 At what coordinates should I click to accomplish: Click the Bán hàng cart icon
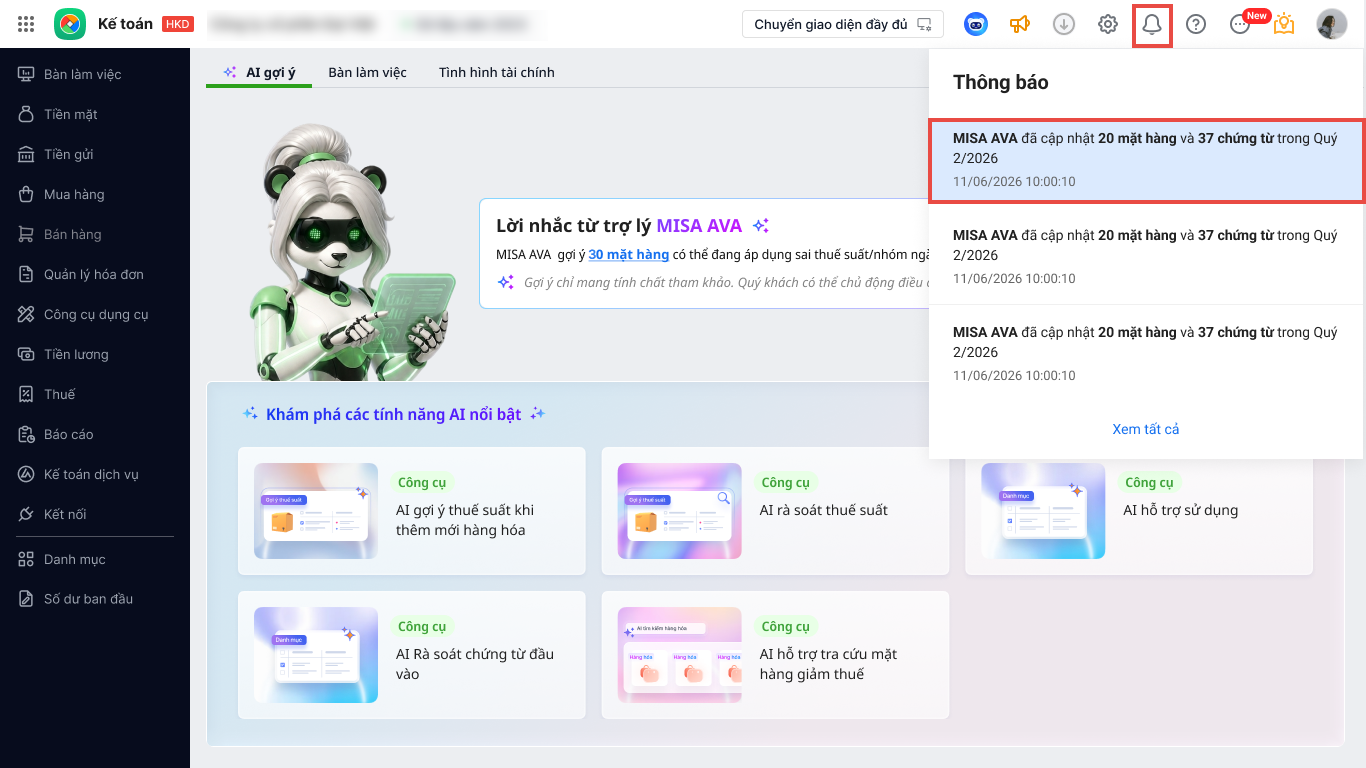pyautogui.click(x=26, y=234)
